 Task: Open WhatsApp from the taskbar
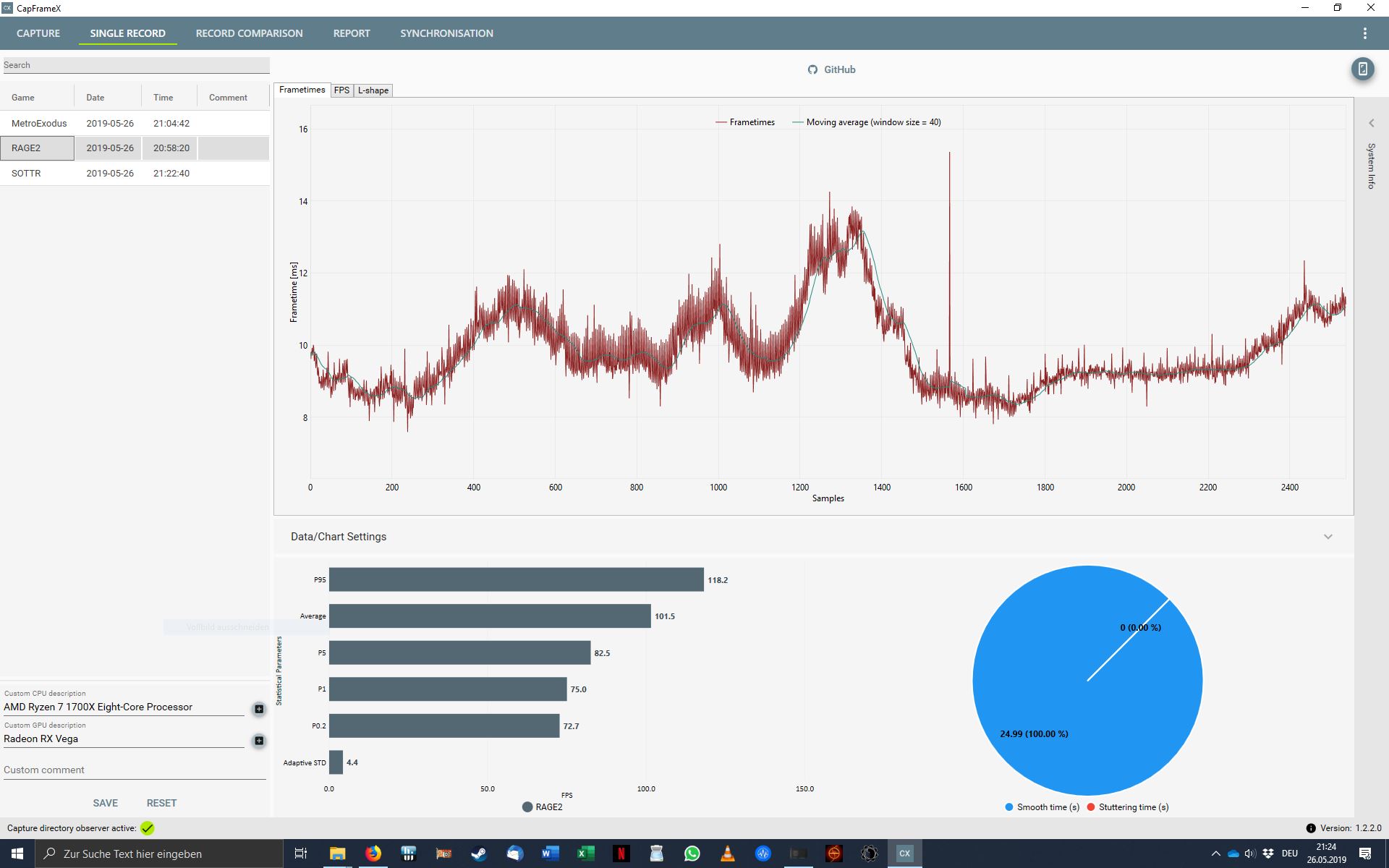[x=692, y=854]
